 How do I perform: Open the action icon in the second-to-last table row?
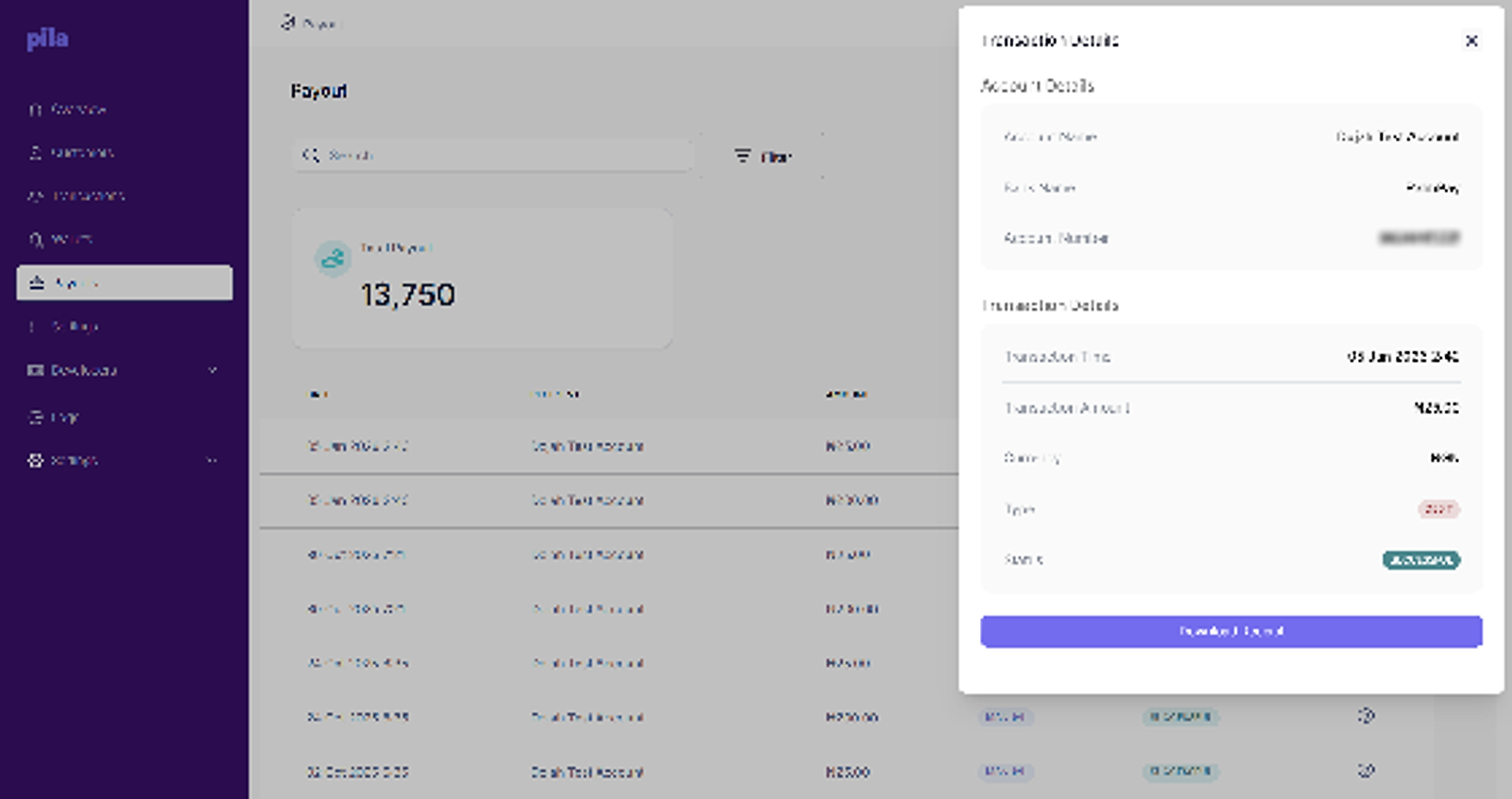click(1366, 716)
